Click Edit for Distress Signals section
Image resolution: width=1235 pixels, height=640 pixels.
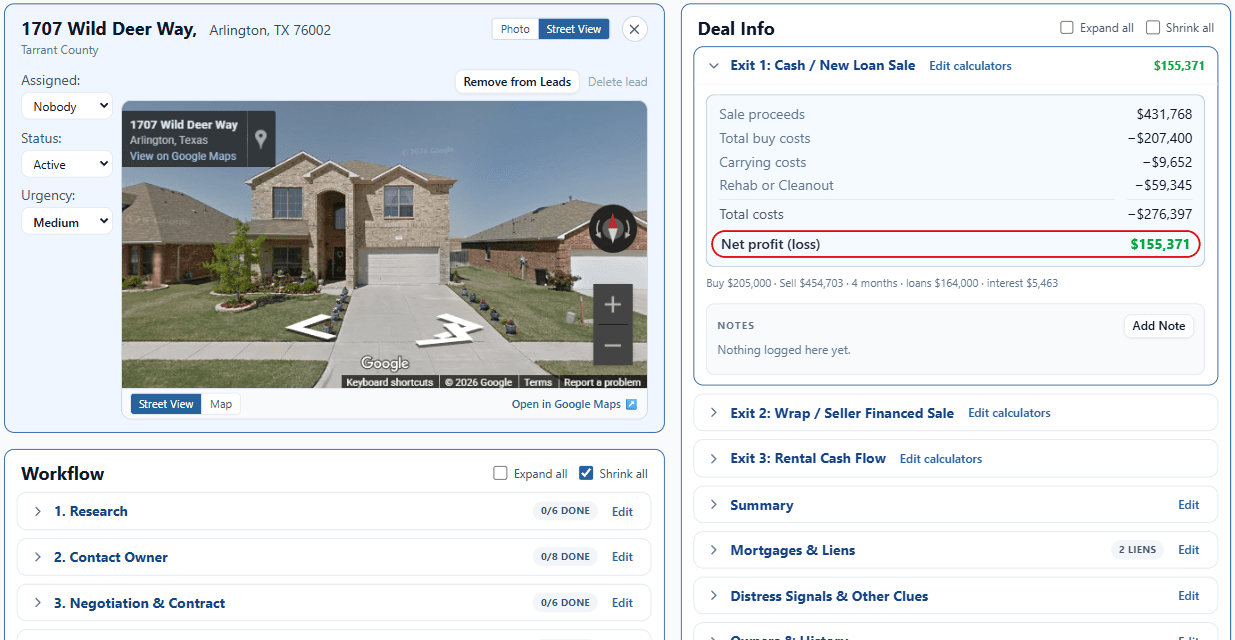pos(1188,596)
